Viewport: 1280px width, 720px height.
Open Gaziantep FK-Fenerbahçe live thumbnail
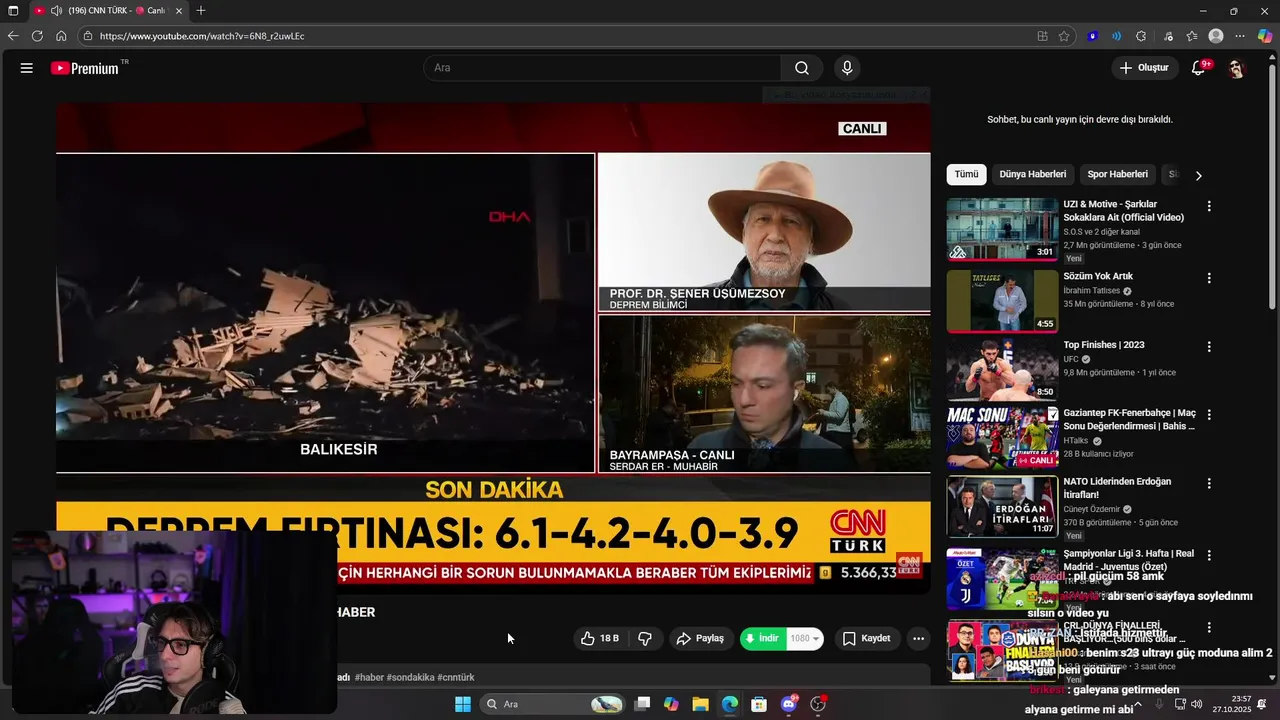[x=1002, y=437]
